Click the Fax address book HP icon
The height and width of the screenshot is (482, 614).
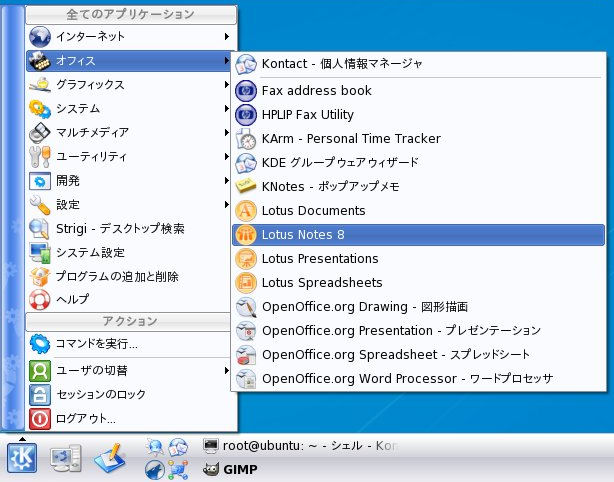(246, 91)
